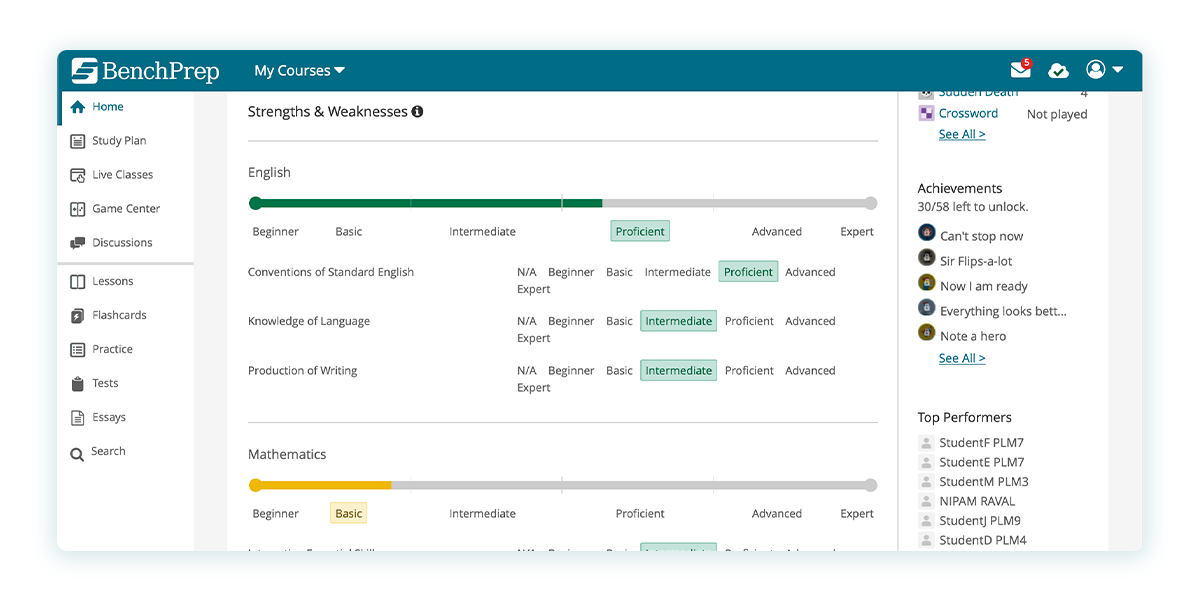Click Proficient for Conventions of Standard English

point(748,272)
